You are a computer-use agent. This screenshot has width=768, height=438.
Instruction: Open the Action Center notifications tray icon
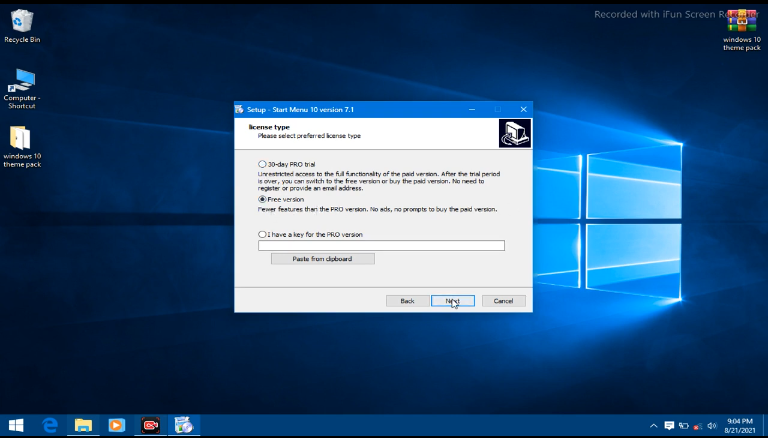669,425
